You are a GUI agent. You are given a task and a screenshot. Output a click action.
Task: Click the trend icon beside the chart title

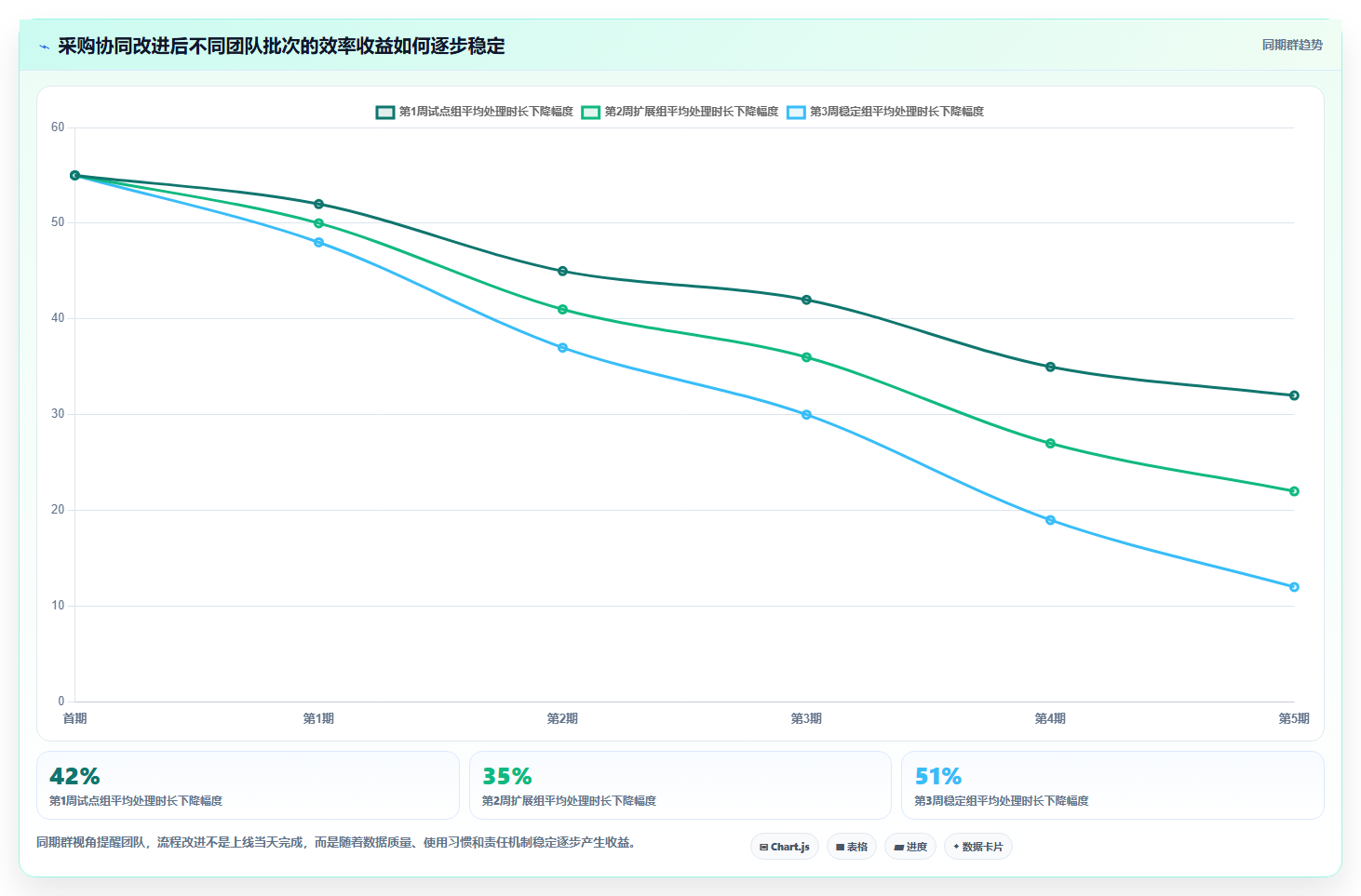[44, 47]
